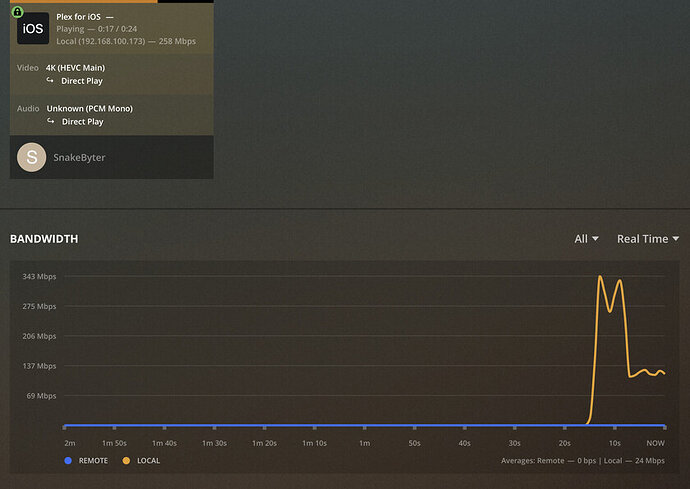Viewport: 690px width, 489px height.
Task: Open the All bandwidth filter dropdown
Action: click(x=586, y=239)
